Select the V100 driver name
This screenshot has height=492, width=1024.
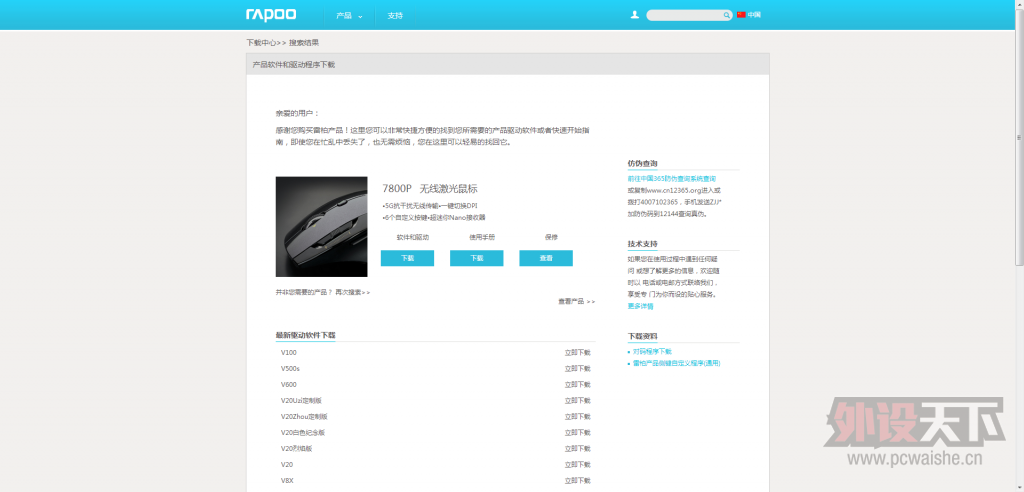(x=289, y=352)
